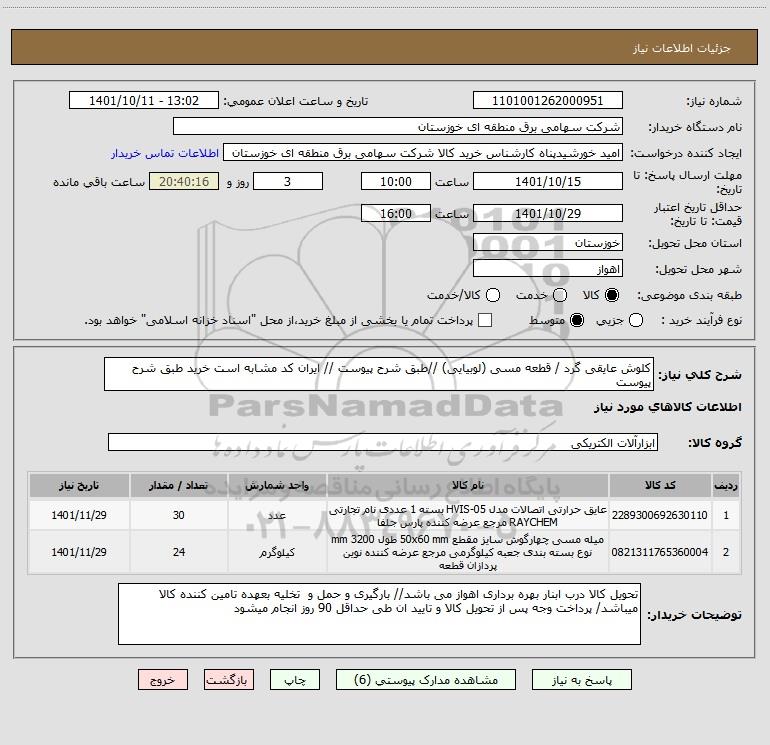Select the خدمت radio button

click(560, 295)
